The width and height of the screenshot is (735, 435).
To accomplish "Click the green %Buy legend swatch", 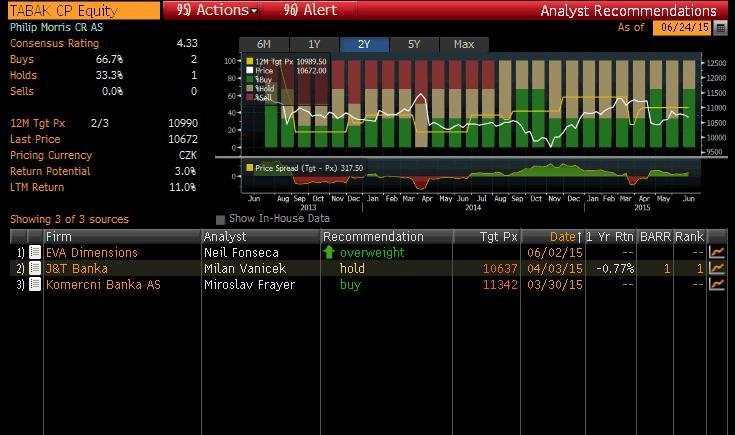I will (250, 79).
